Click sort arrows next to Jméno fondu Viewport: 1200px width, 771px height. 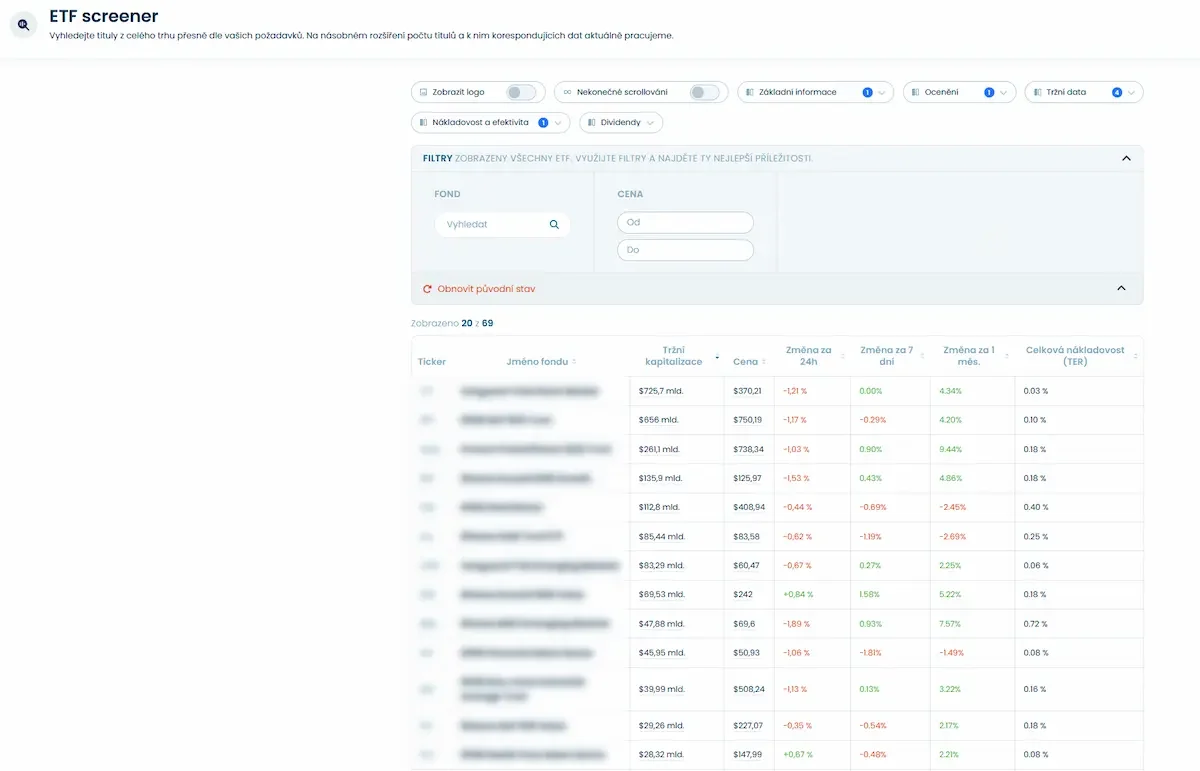click(x=574, y=362)
